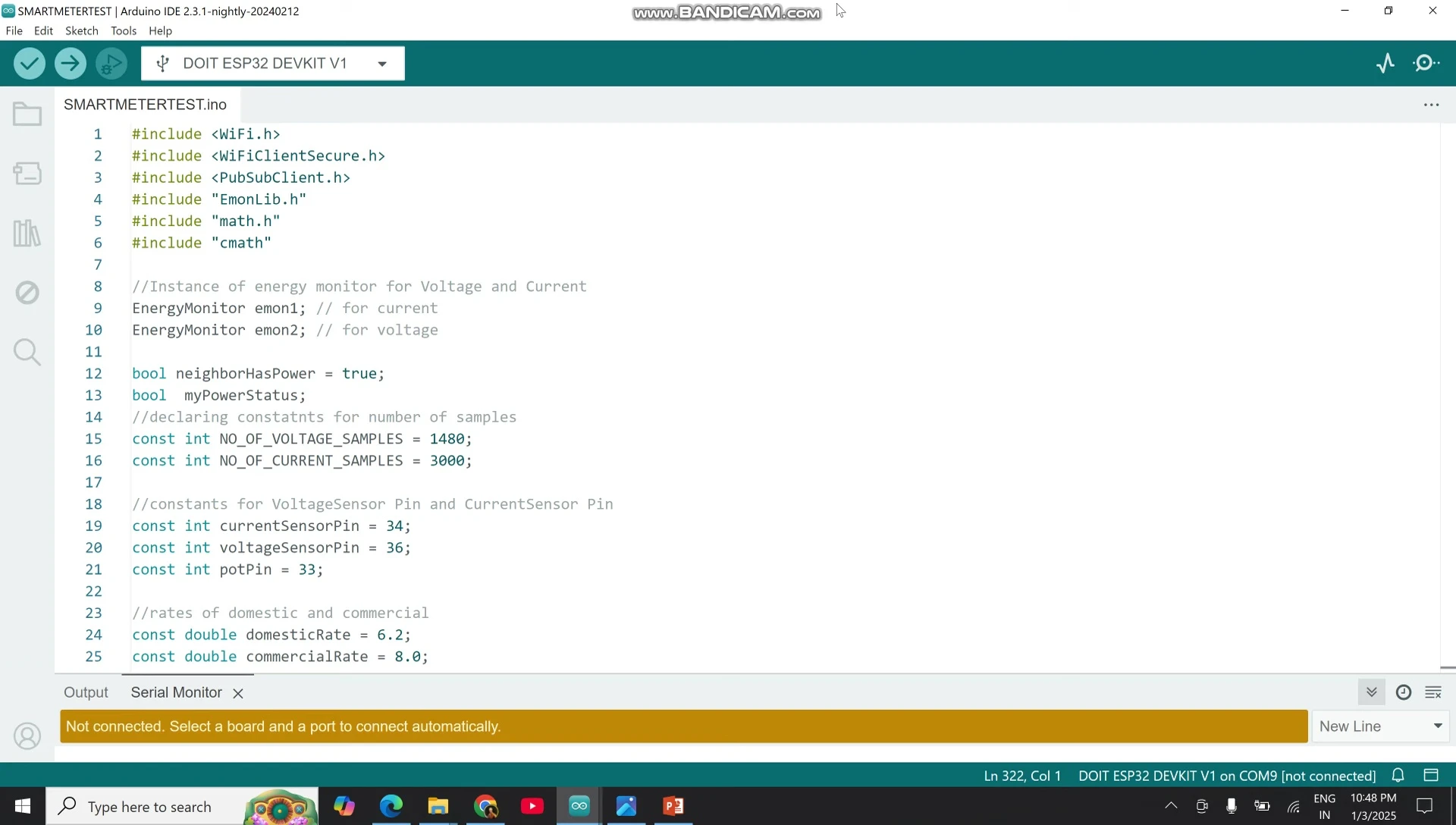
Task: Toggle the bottom panel from status bar
Action: point(1431,775)
